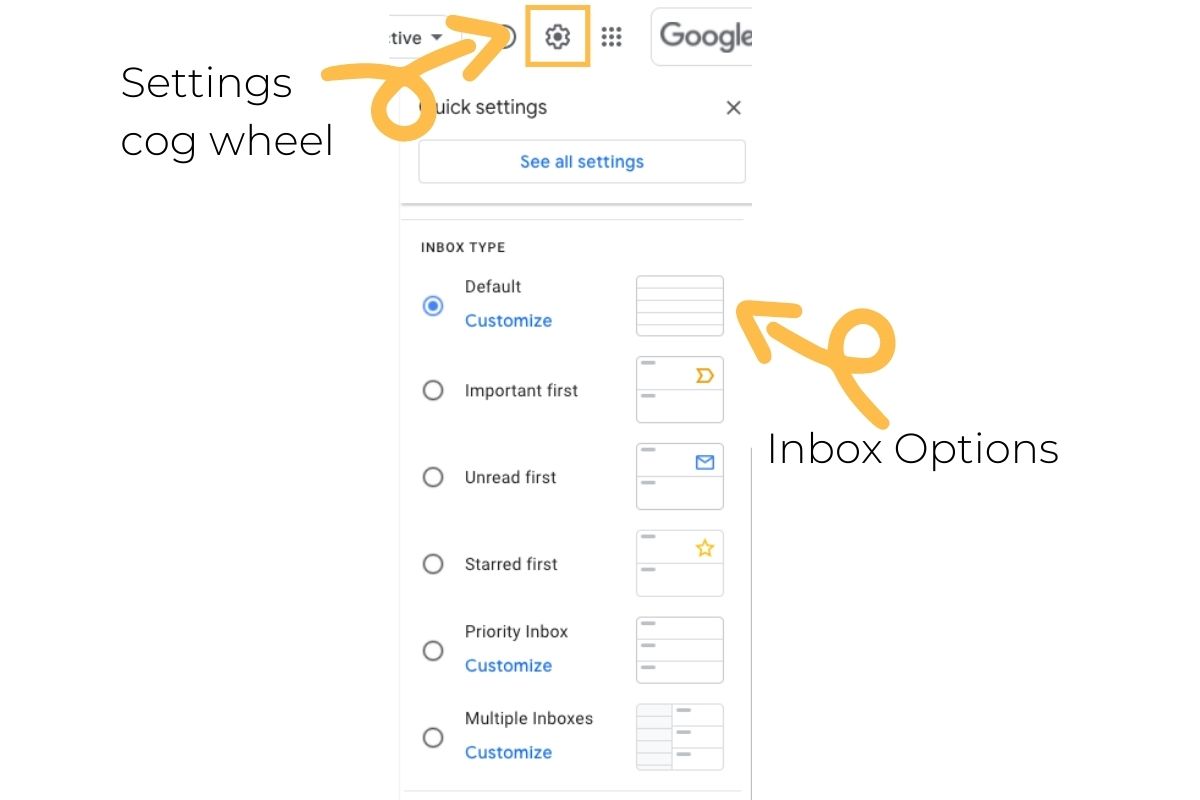Click the Priority Inbox preview thumbnail

coord(679,649)
